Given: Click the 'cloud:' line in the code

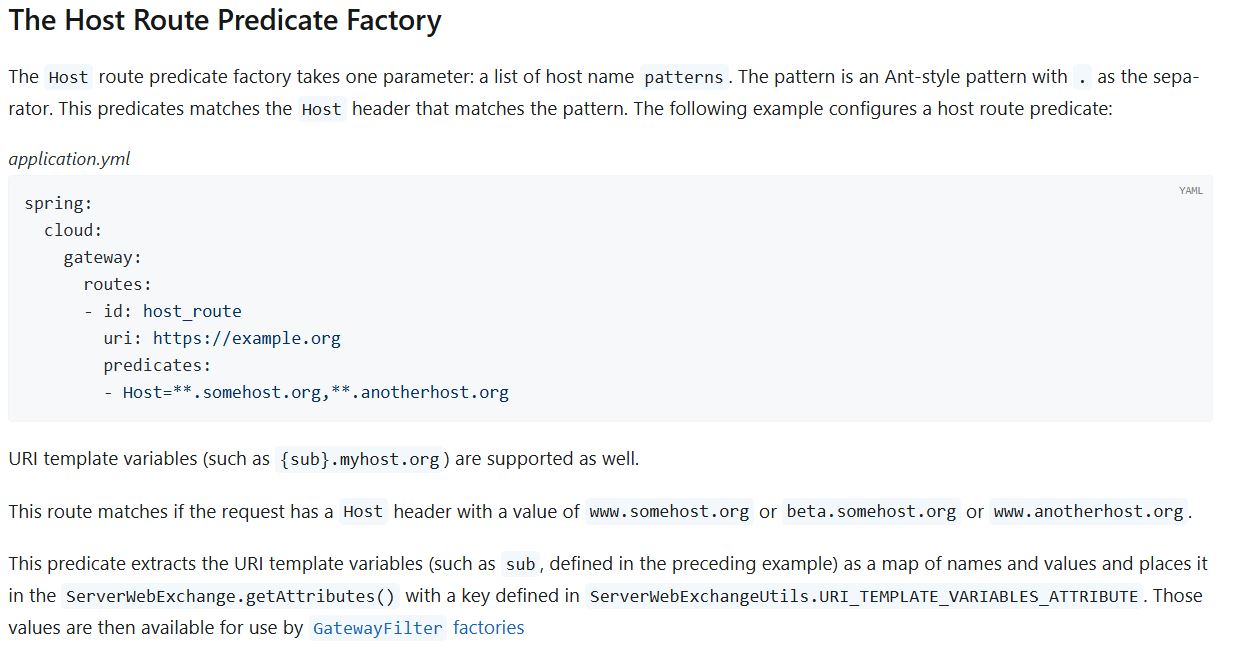Looking at the screenshot, I should (x=73, y=230).
